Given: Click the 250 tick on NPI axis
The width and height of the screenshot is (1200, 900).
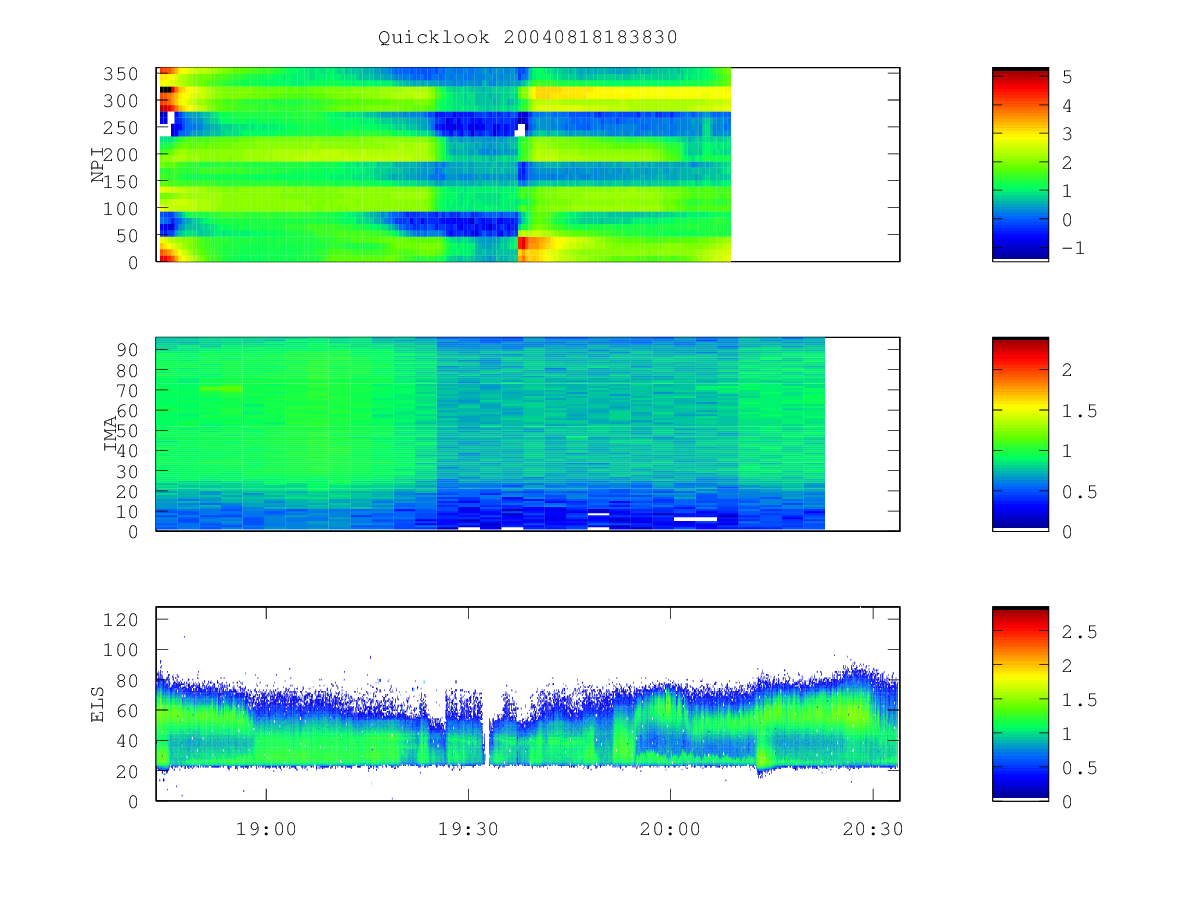Looking at the screenshot, I should click(x=123, y=128).
